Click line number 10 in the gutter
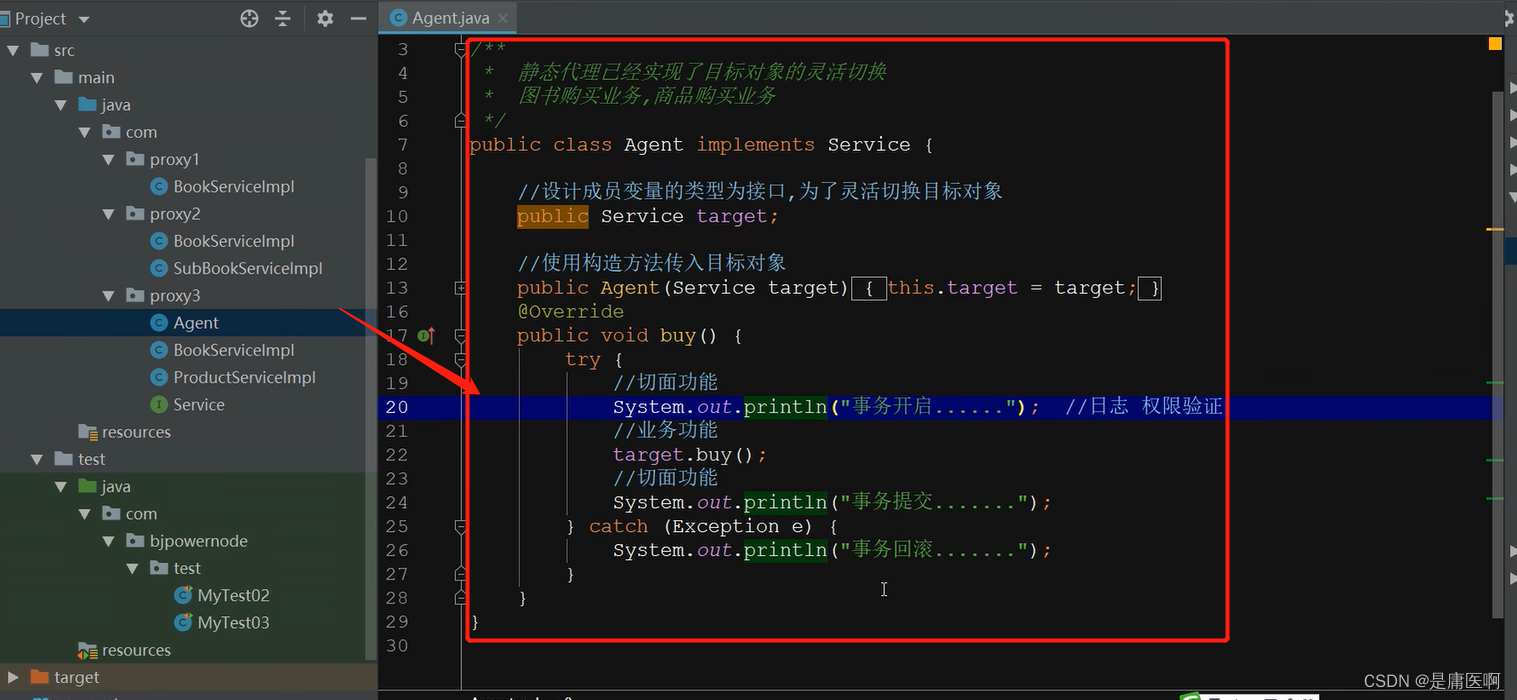This screenshot has width=1517, height=700. [x=397, y=216]
